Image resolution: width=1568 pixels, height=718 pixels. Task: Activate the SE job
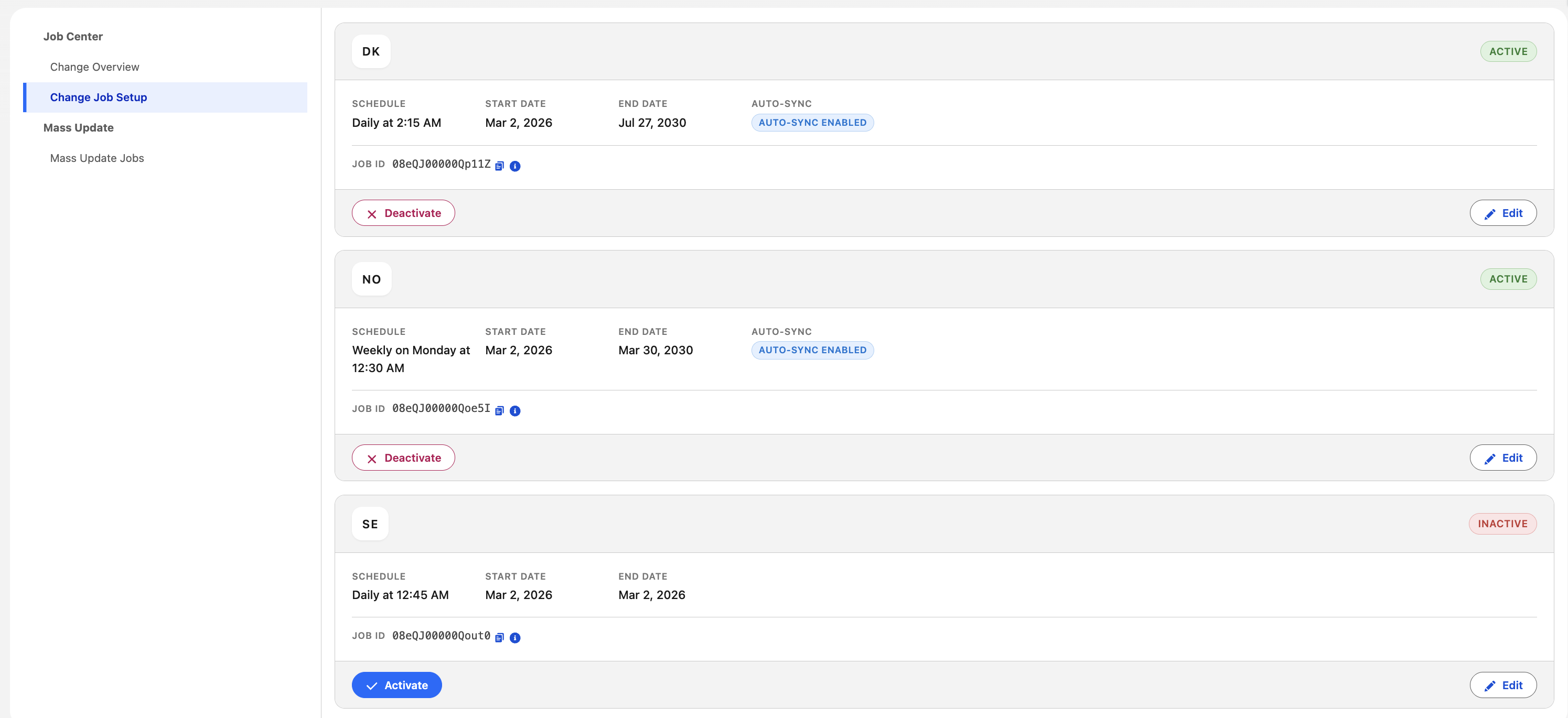pos(396,685)
